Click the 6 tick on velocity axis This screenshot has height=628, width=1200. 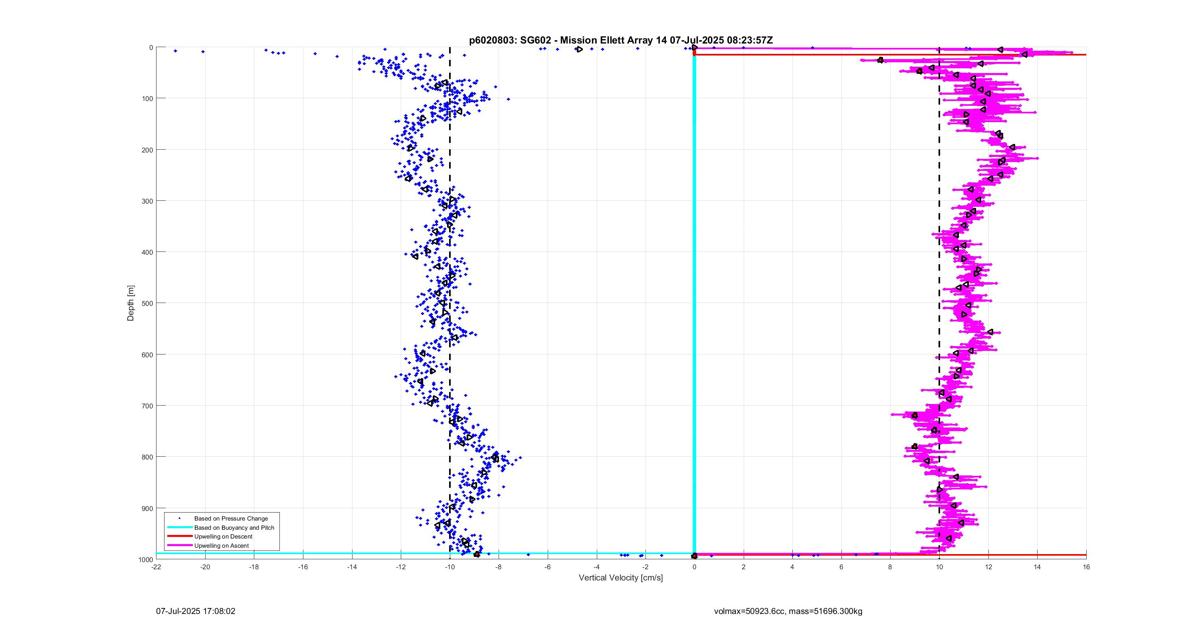[842, 567]
